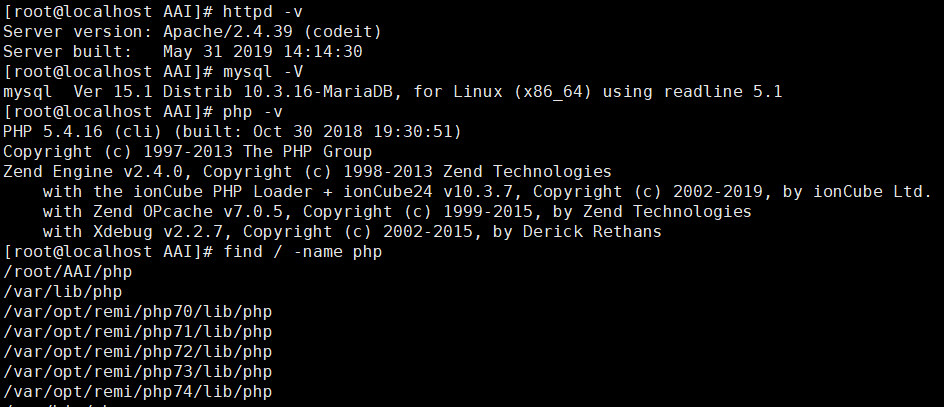Click the php74 lib path line

(137, 392)
